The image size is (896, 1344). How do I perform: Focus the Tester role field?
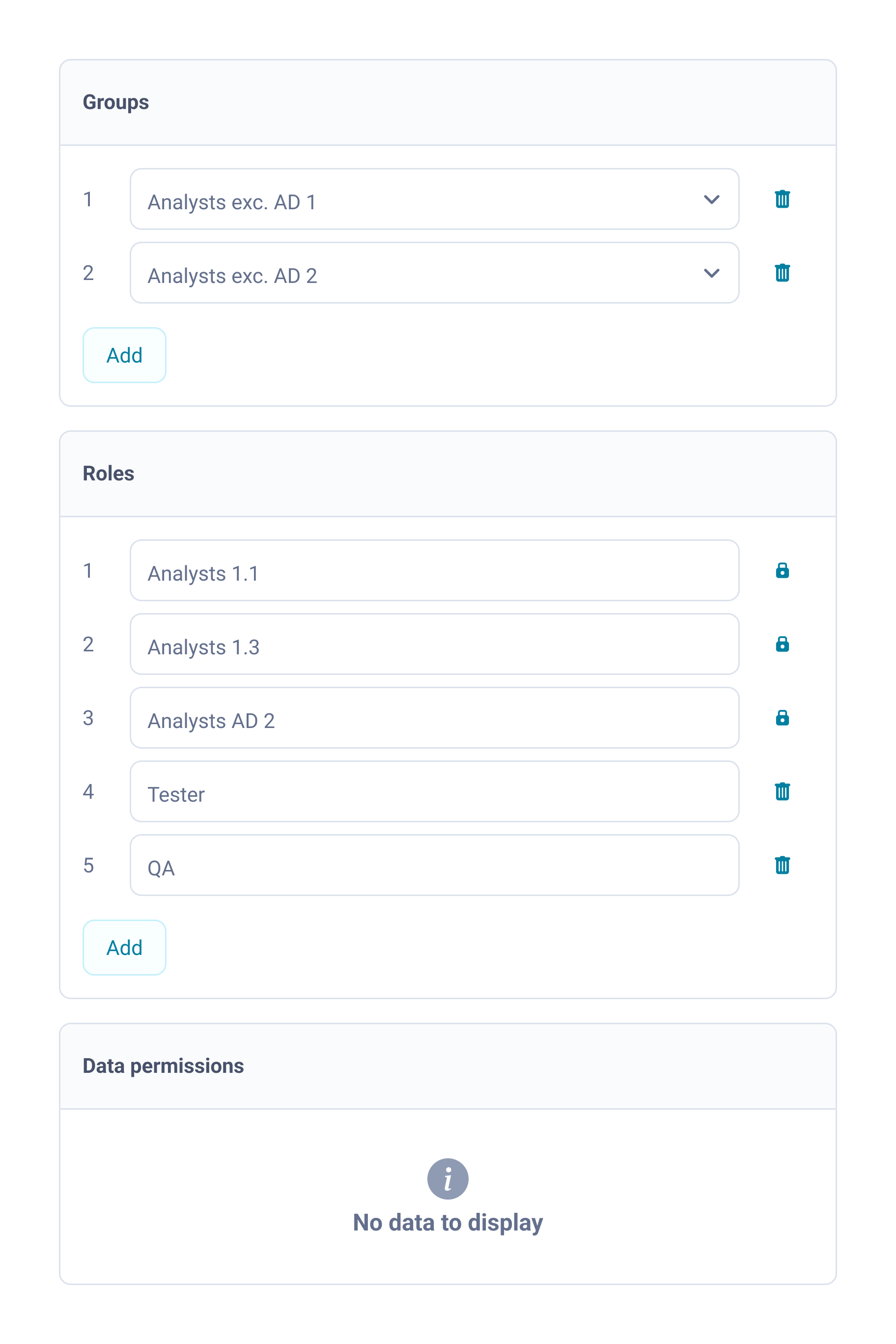(x=434, y=791)
